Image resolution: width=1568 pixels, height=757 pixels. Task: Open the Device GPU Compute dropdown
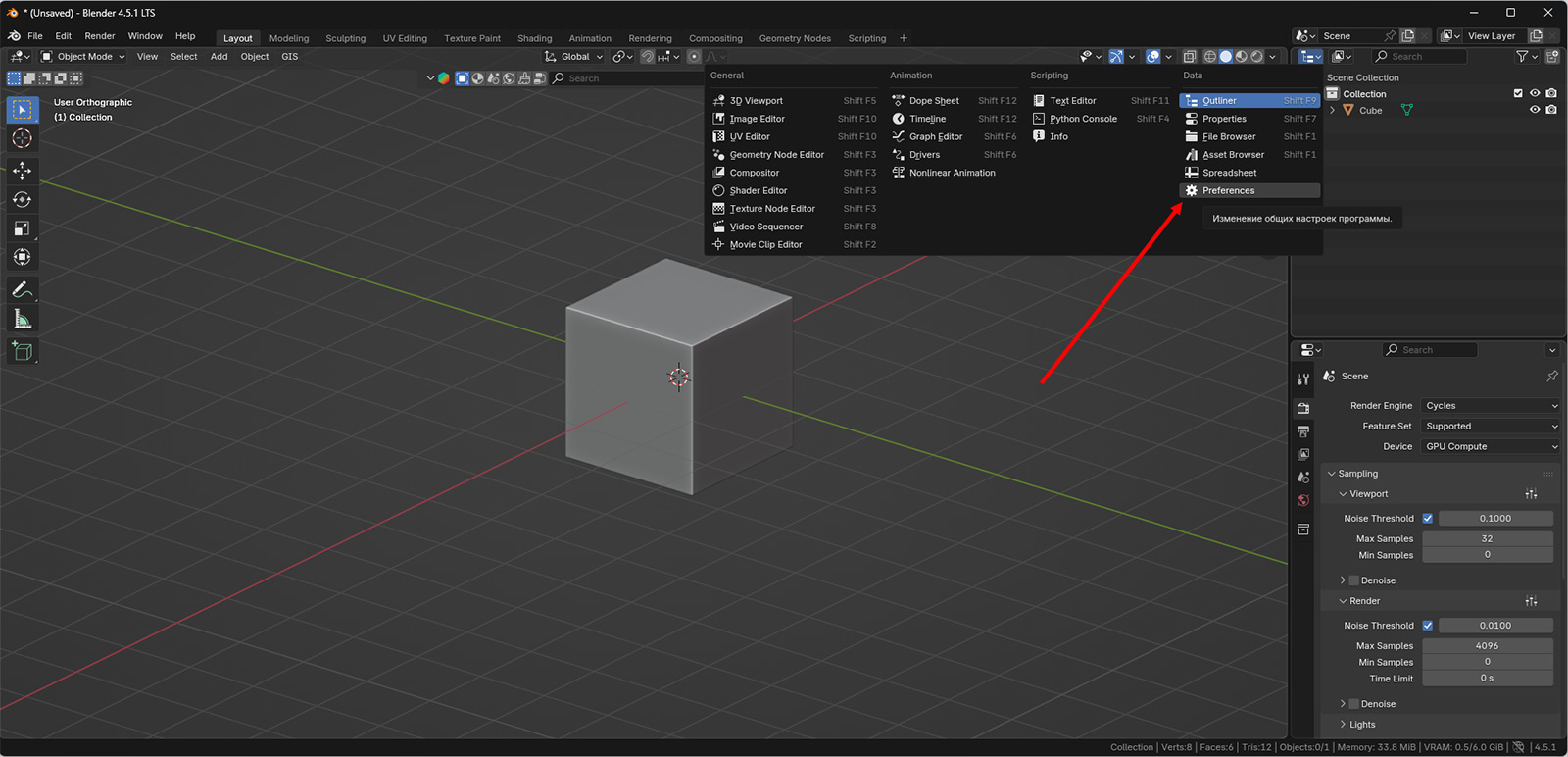coord(1490,446)
